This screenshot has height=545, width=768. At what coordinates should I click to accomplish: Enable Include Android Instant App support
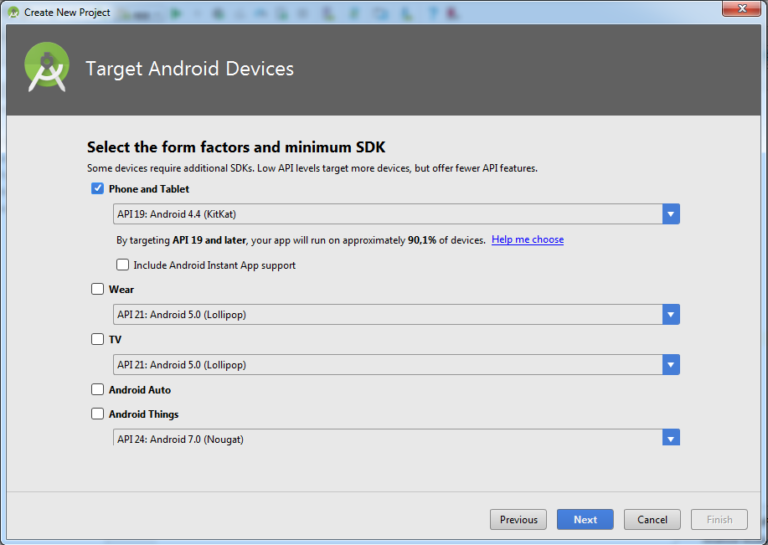[x=123, y=265]
